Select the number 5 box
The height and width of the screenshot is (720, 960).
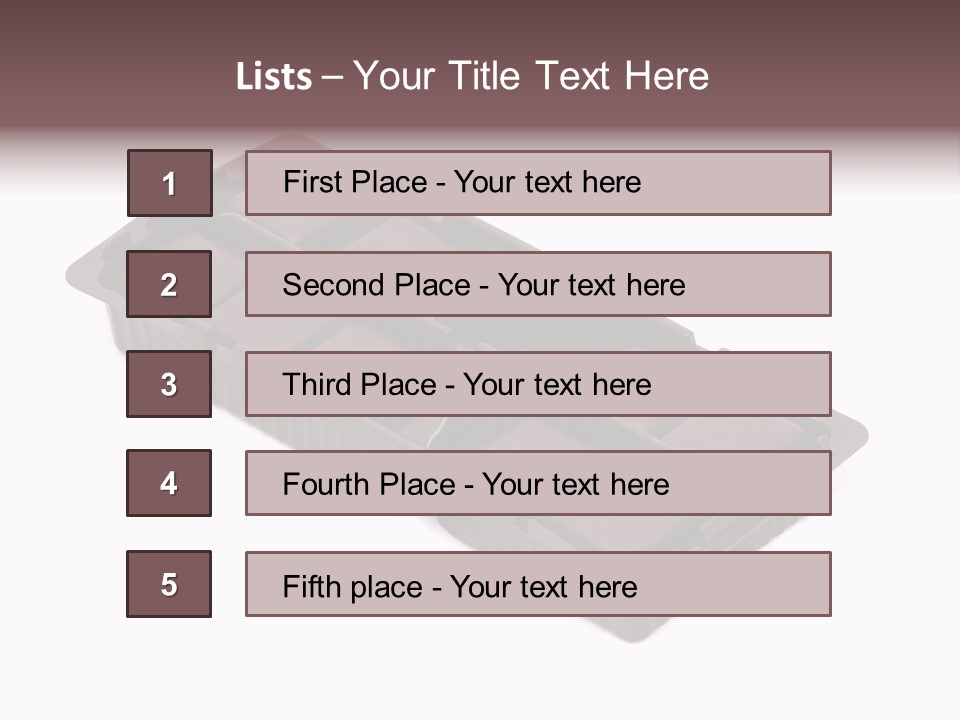[x=169, y=584]
